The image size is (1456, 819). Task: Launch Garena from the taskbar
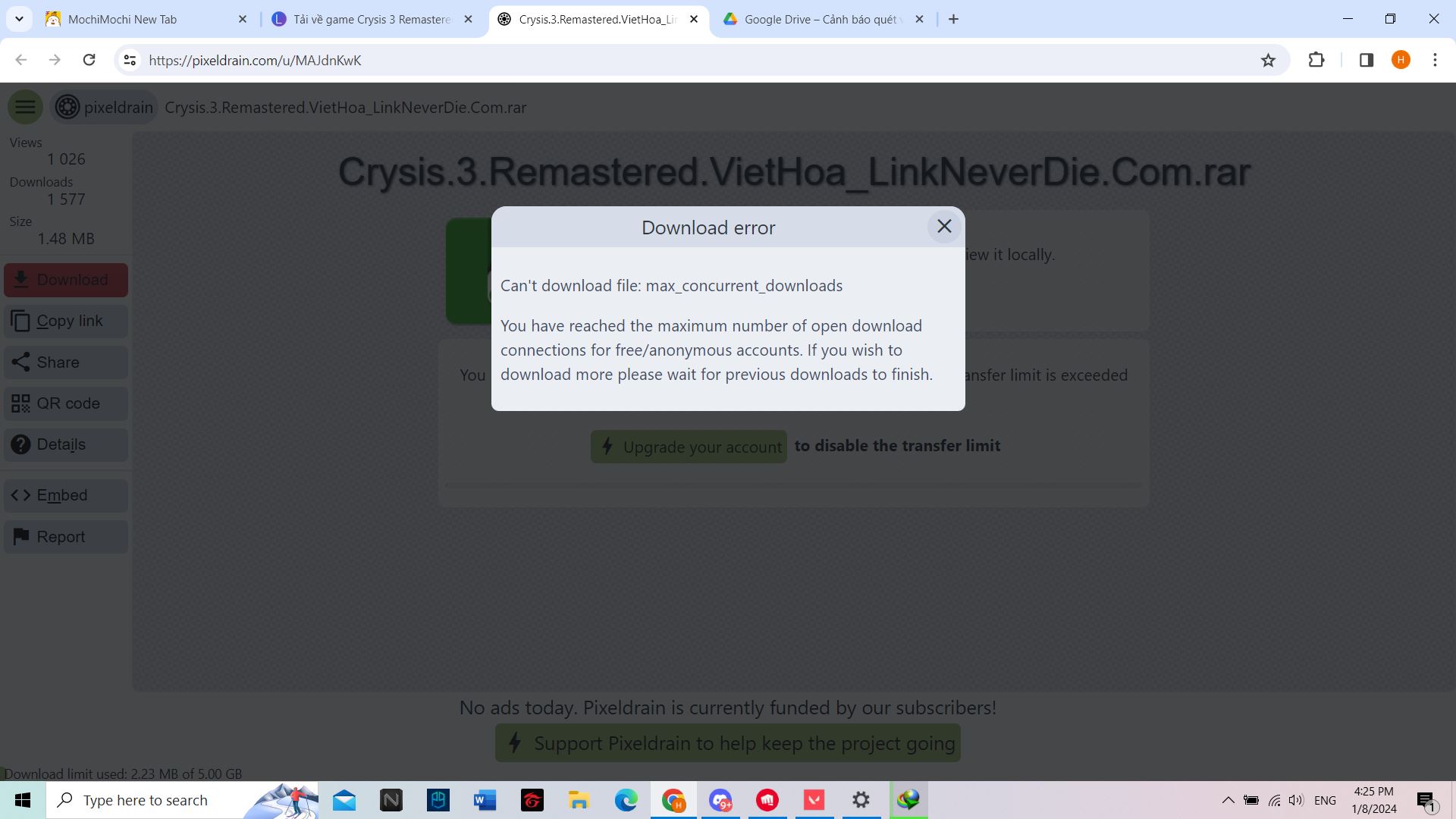coord(532,799)
